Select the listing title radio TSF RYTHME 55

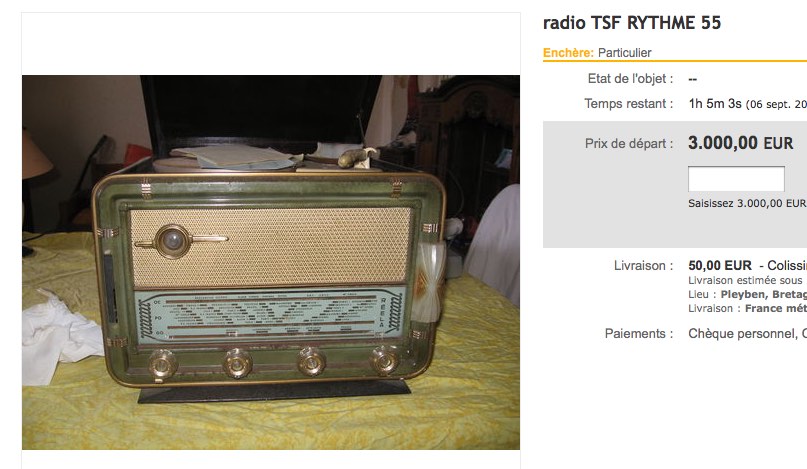pyautogui.click(x=632, y=23)
